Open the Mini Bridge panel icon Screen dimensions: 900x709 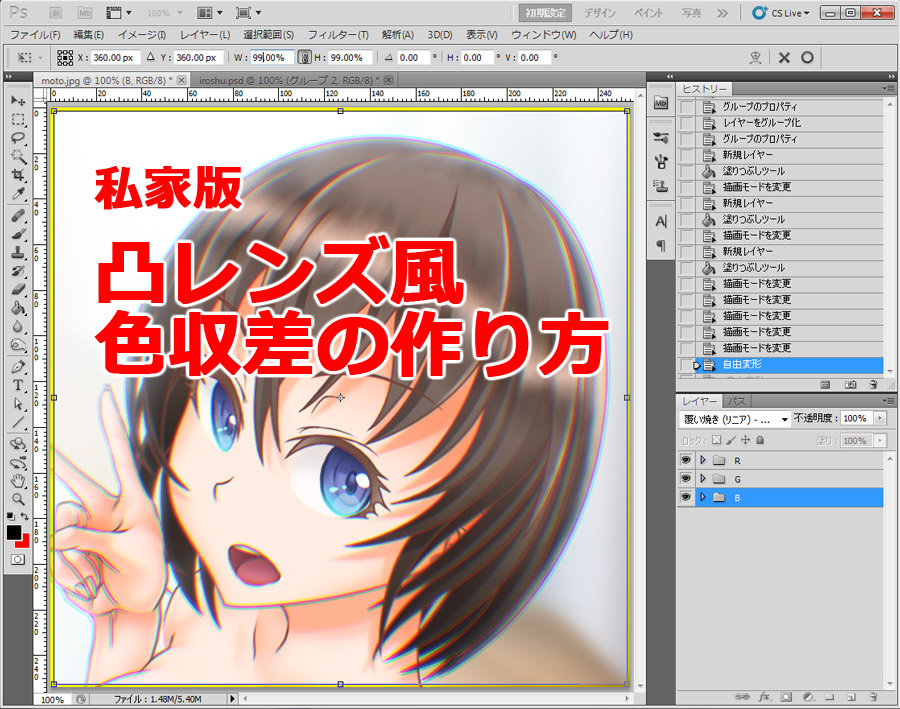661,103
